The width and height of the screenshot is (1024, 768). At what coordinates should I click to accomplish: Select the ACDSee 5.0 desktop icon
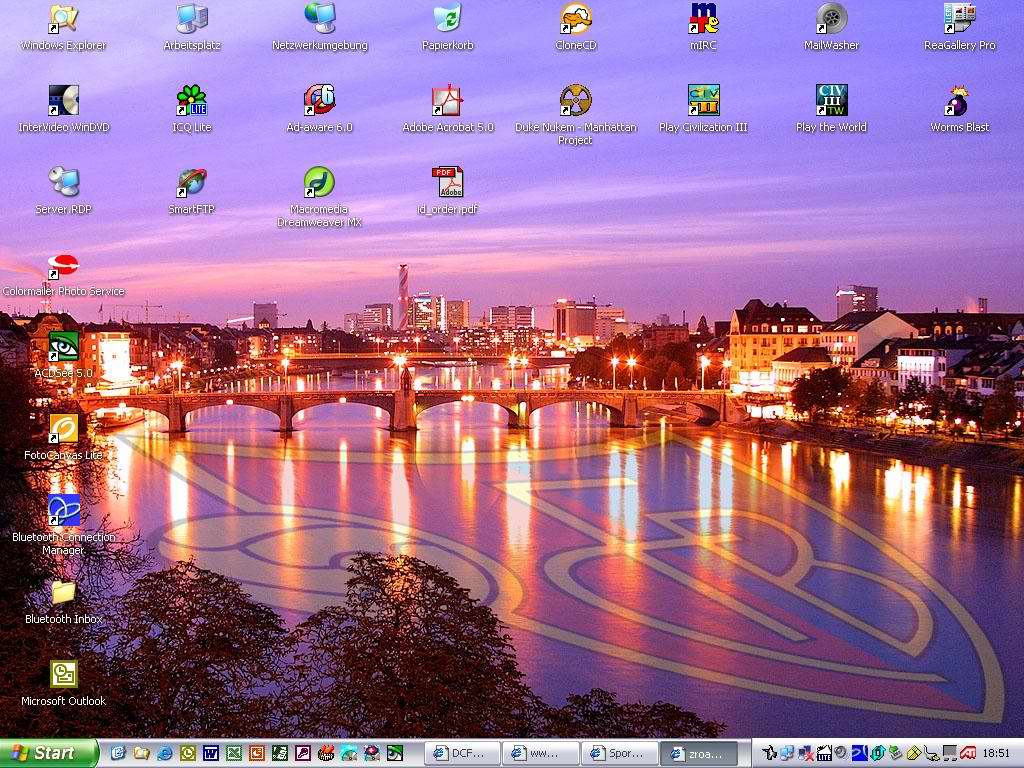(63, 355)
